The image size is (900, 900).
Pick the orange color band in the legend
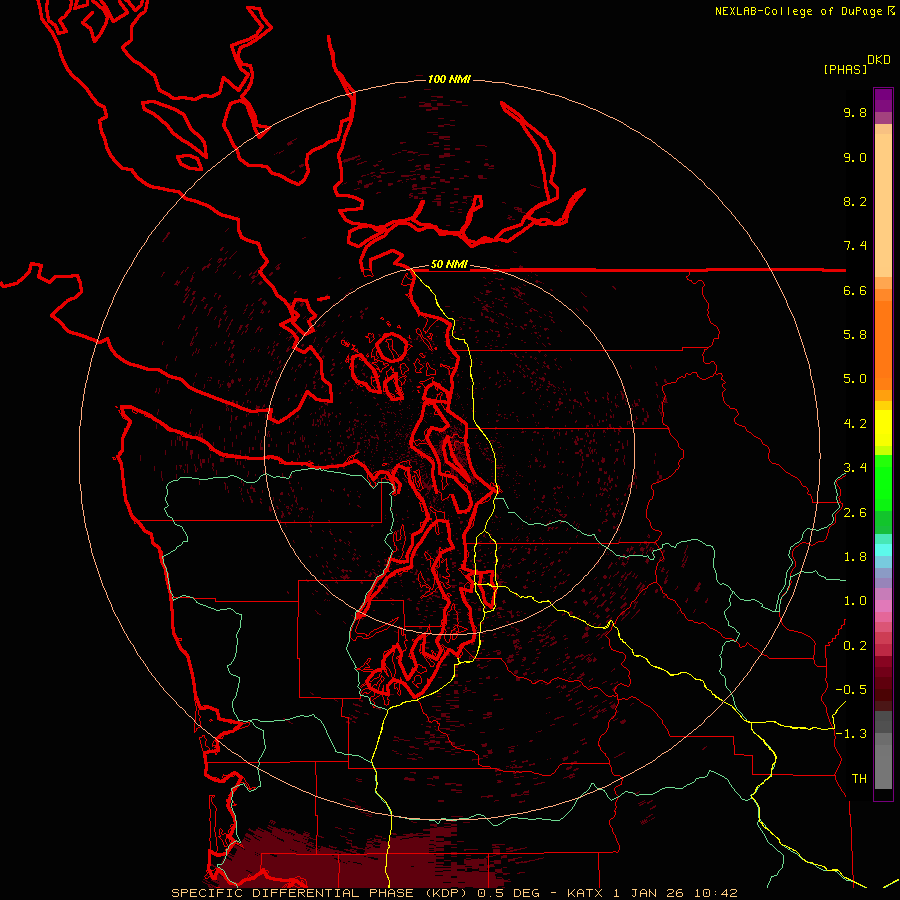(883, 345)
